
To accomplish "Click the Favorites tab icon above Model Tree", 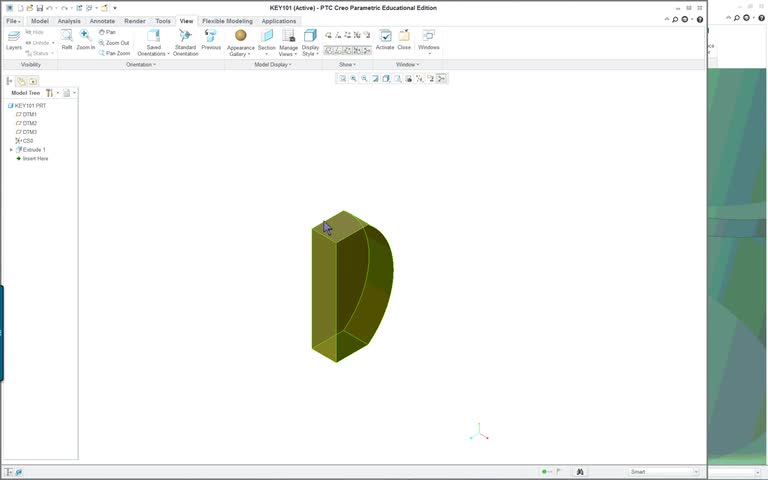I will point(33,81).
